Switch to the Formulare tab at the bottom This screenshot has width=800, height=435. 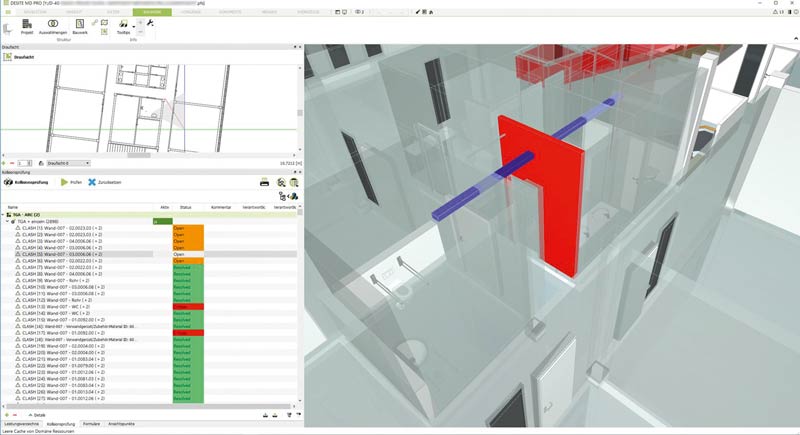coord(91,424)
